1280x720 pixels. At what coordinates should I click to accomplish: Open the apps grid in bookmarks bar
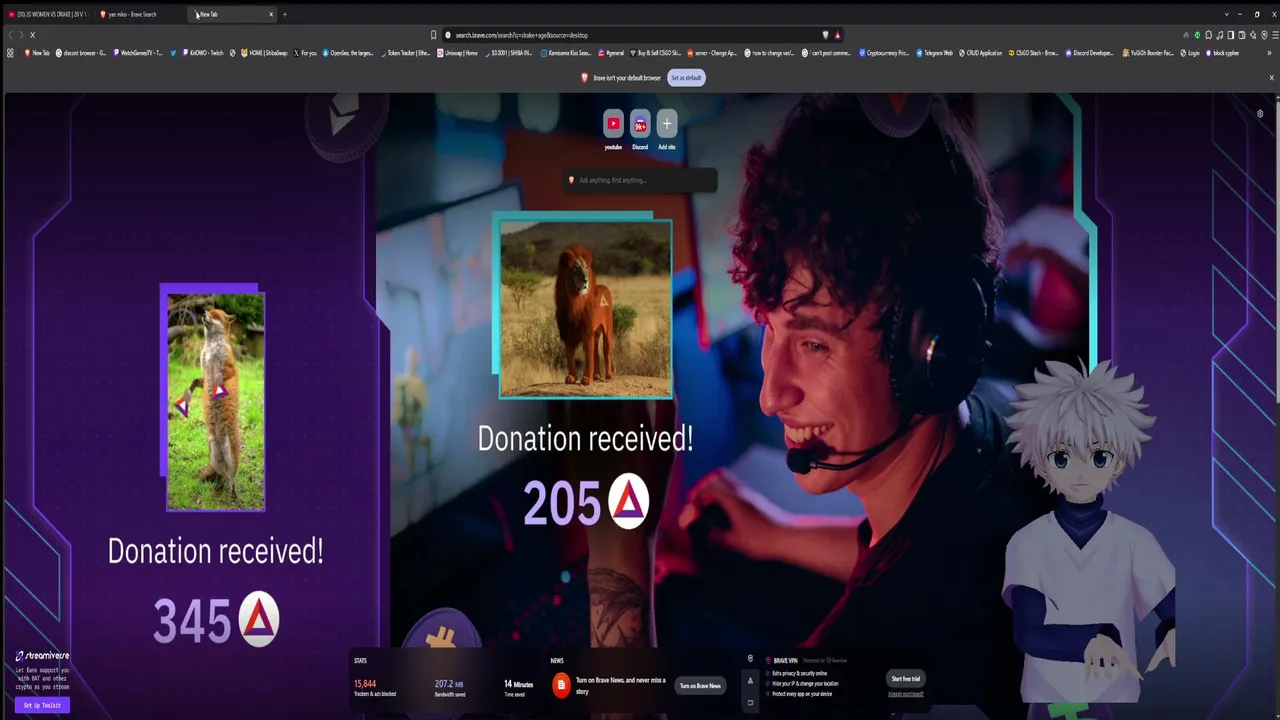point(10,53)
